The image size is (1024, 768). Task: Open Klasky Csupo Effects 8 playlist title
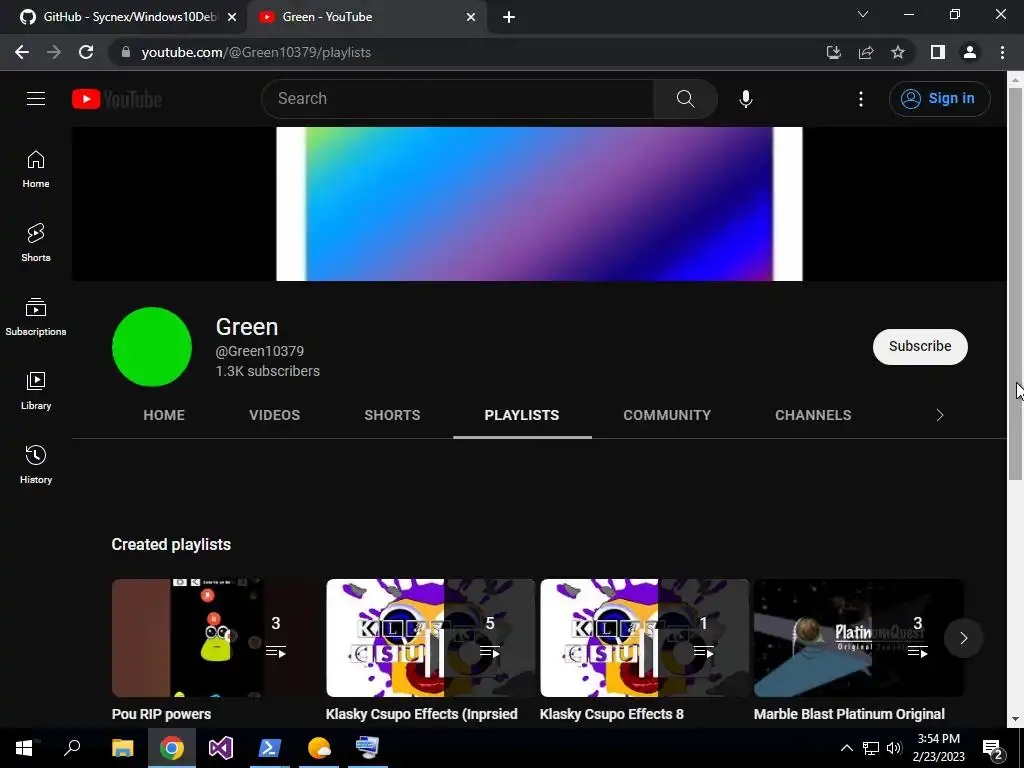[x=612, y=714]
